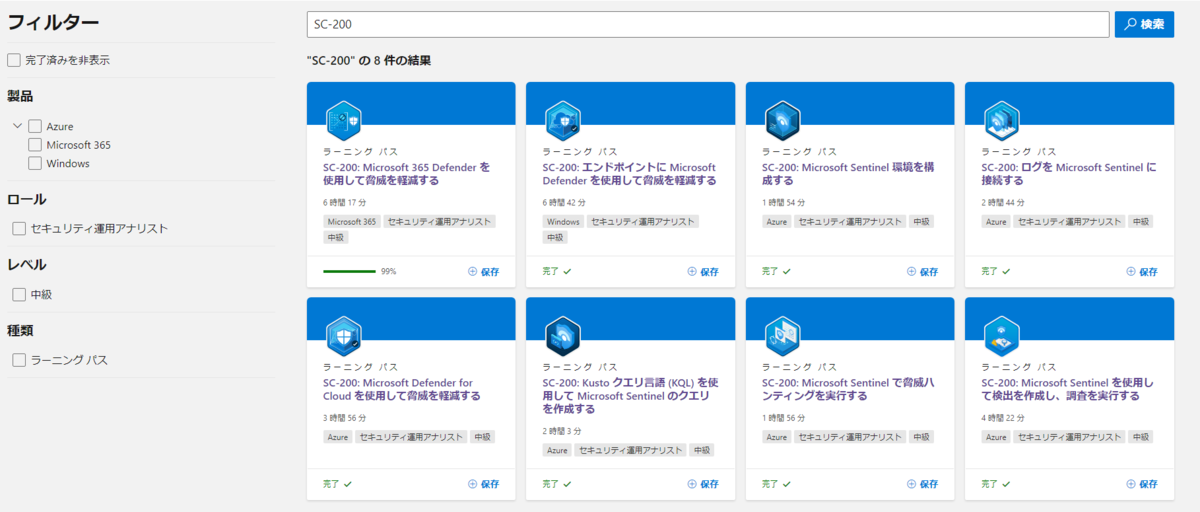This screenshot has height=512, width=1200.
Task: Save the Microsoft Defender for Cloud learning path
Action: click(x=483, y=484)
